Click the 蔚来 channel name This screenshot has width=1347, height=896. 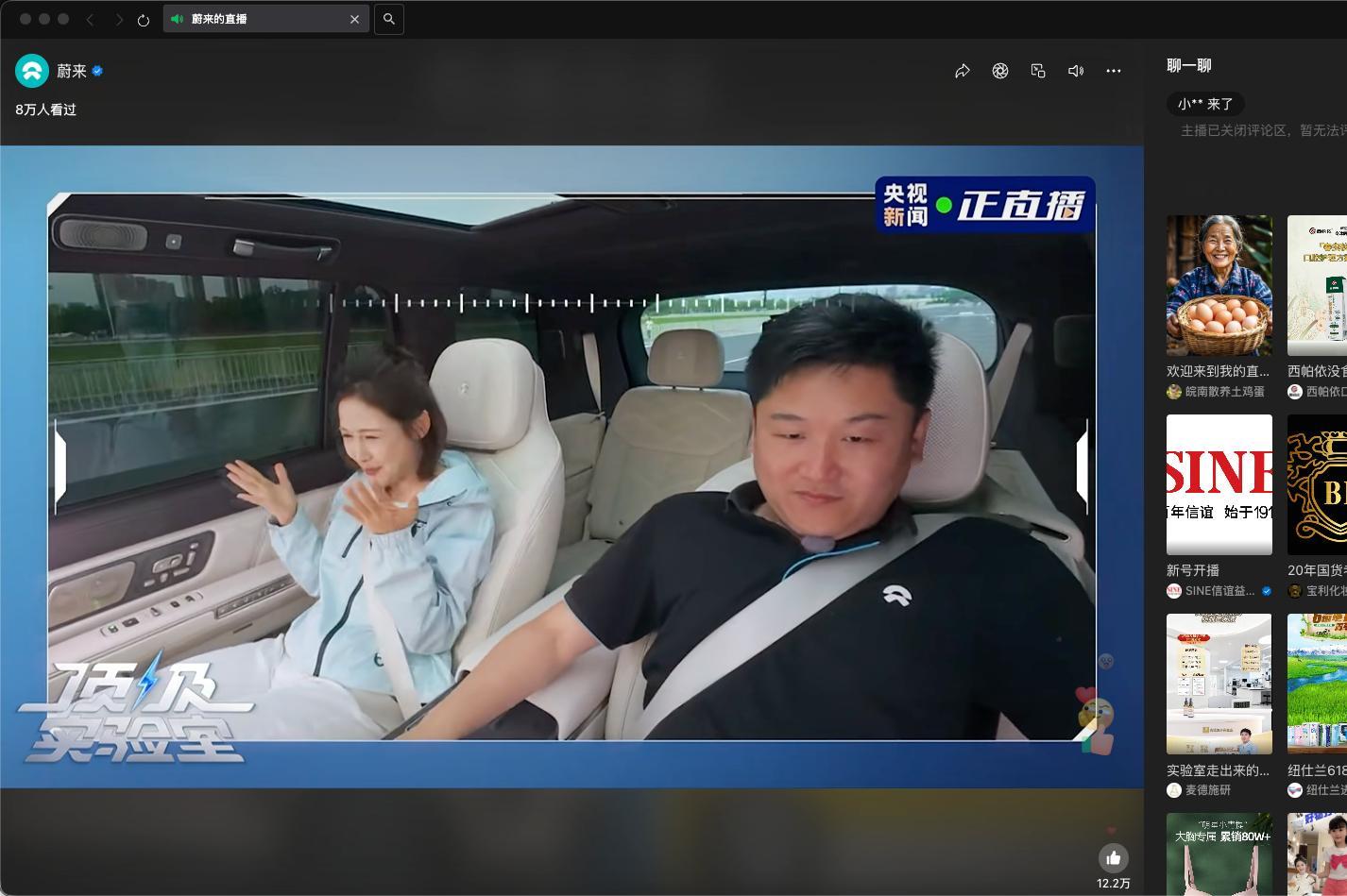[x=72, y=71]
